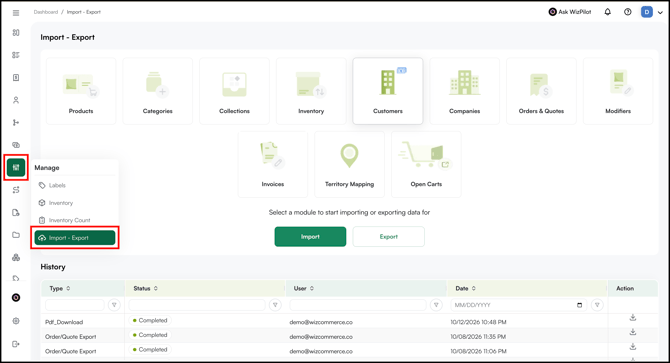Select the Invoices module card
This screenshot has height=363, width=670.
[273, 164]
